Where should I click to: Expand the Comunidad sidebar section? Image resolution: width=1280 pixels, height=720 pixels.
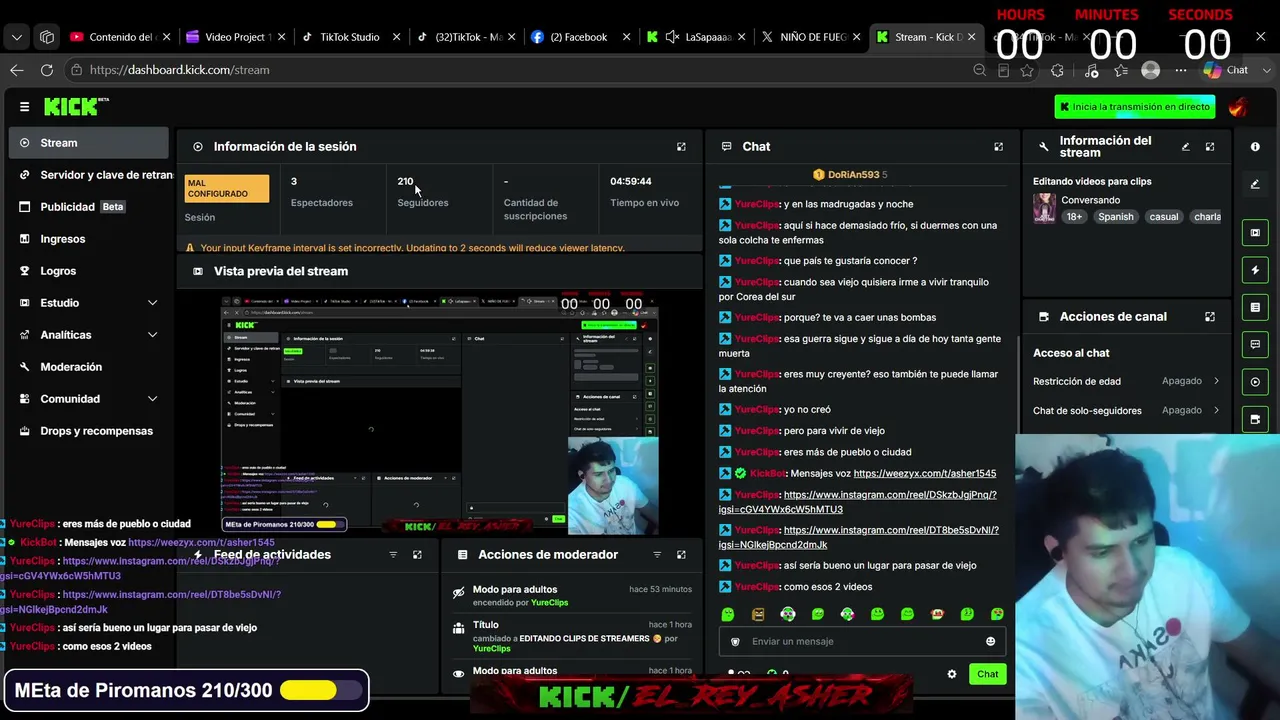point(152,399)
